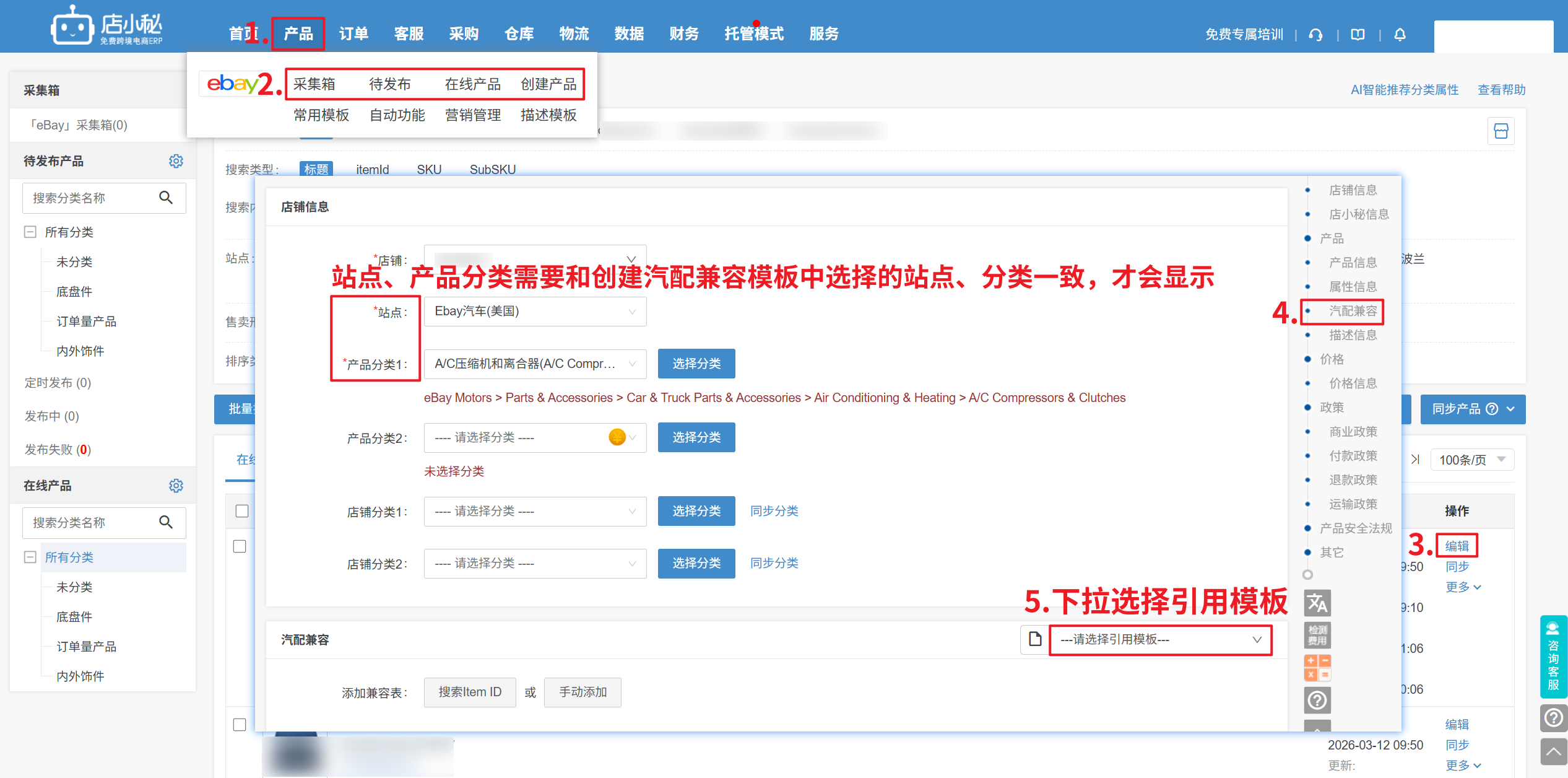Expand the 请选择引用模板 dropdown
Screen dimensions: 1568x778
tap(1160, 639)
